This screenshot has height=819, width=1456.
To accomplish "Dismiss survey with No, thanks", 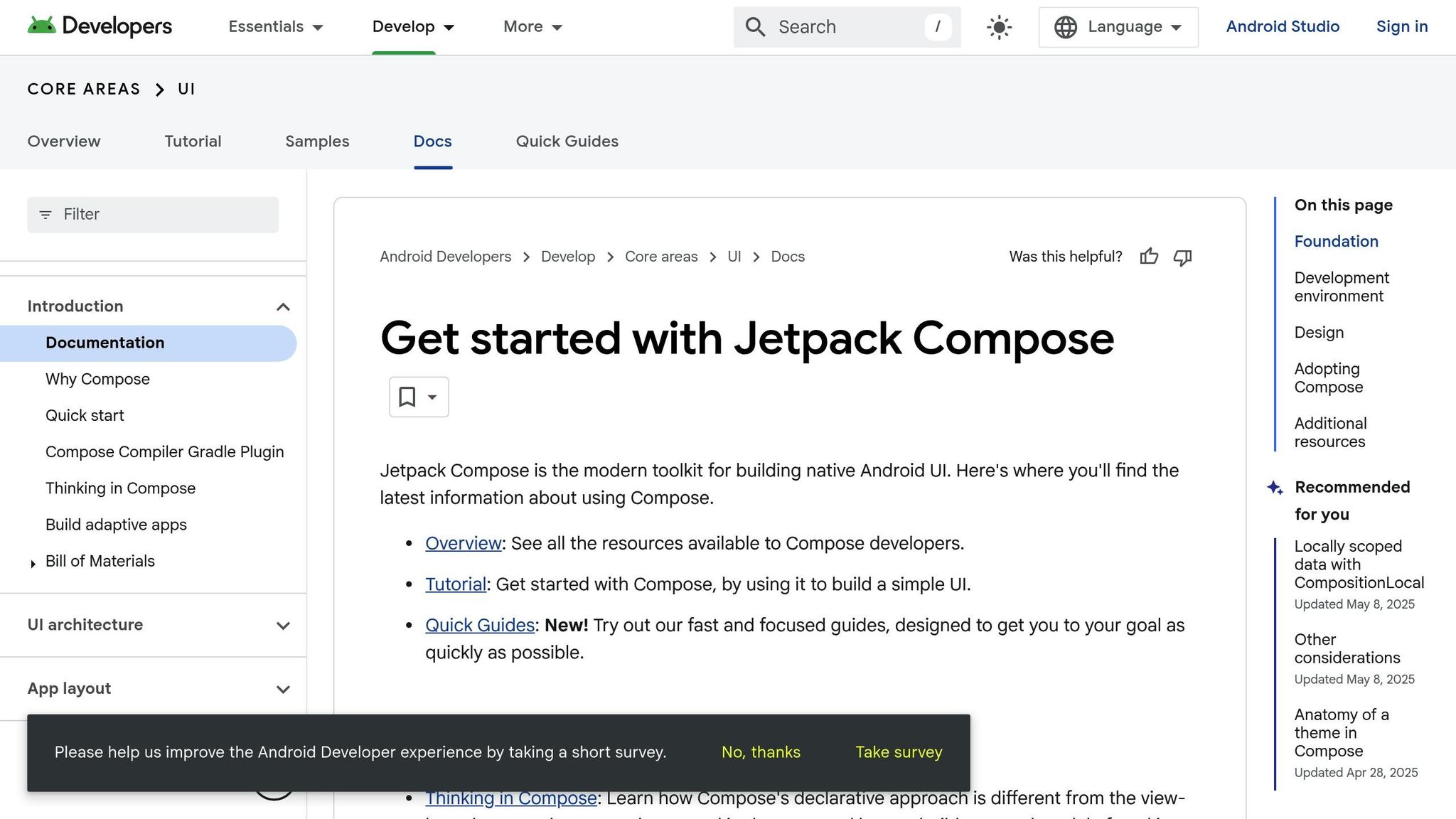I will pyautogui.click(x=761, y=752).
